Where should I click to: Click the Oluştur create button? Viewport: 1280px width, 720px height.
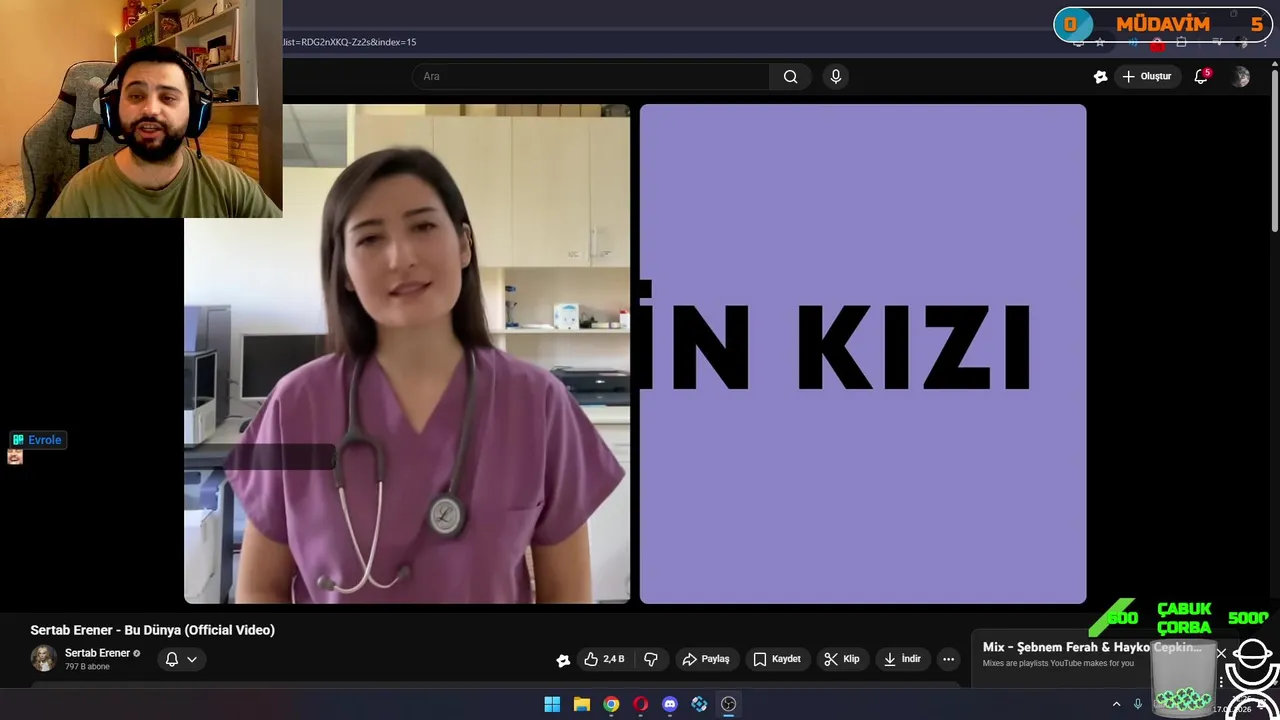tap(1146, 76)
